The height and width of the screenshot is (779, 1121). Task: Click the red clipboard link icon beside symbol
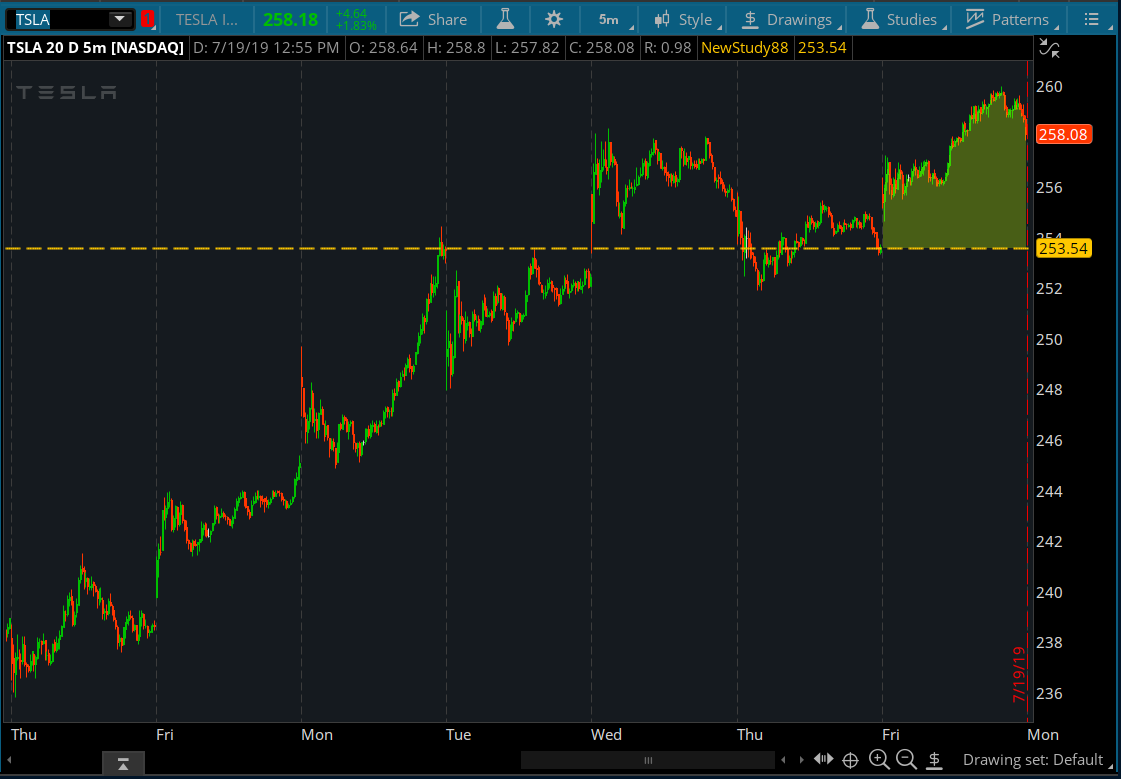click(148, 19)
